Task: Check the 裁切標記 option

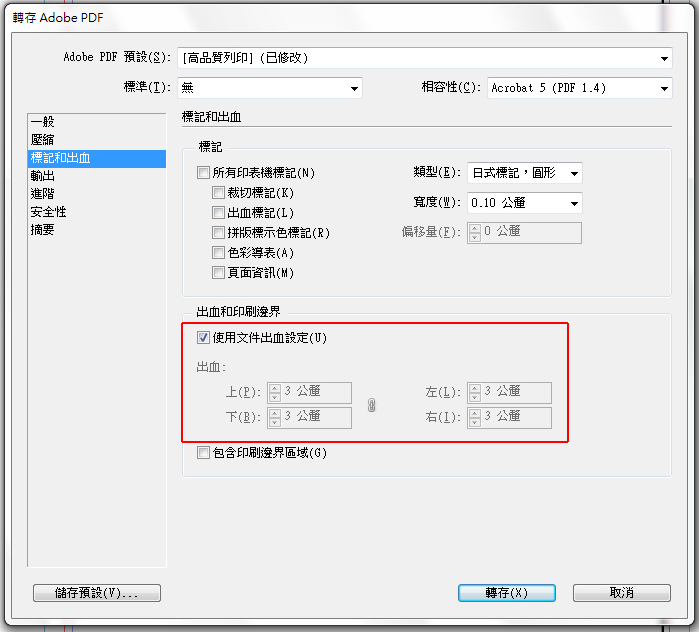Action: pyautogui.click(x=218, y=193)
